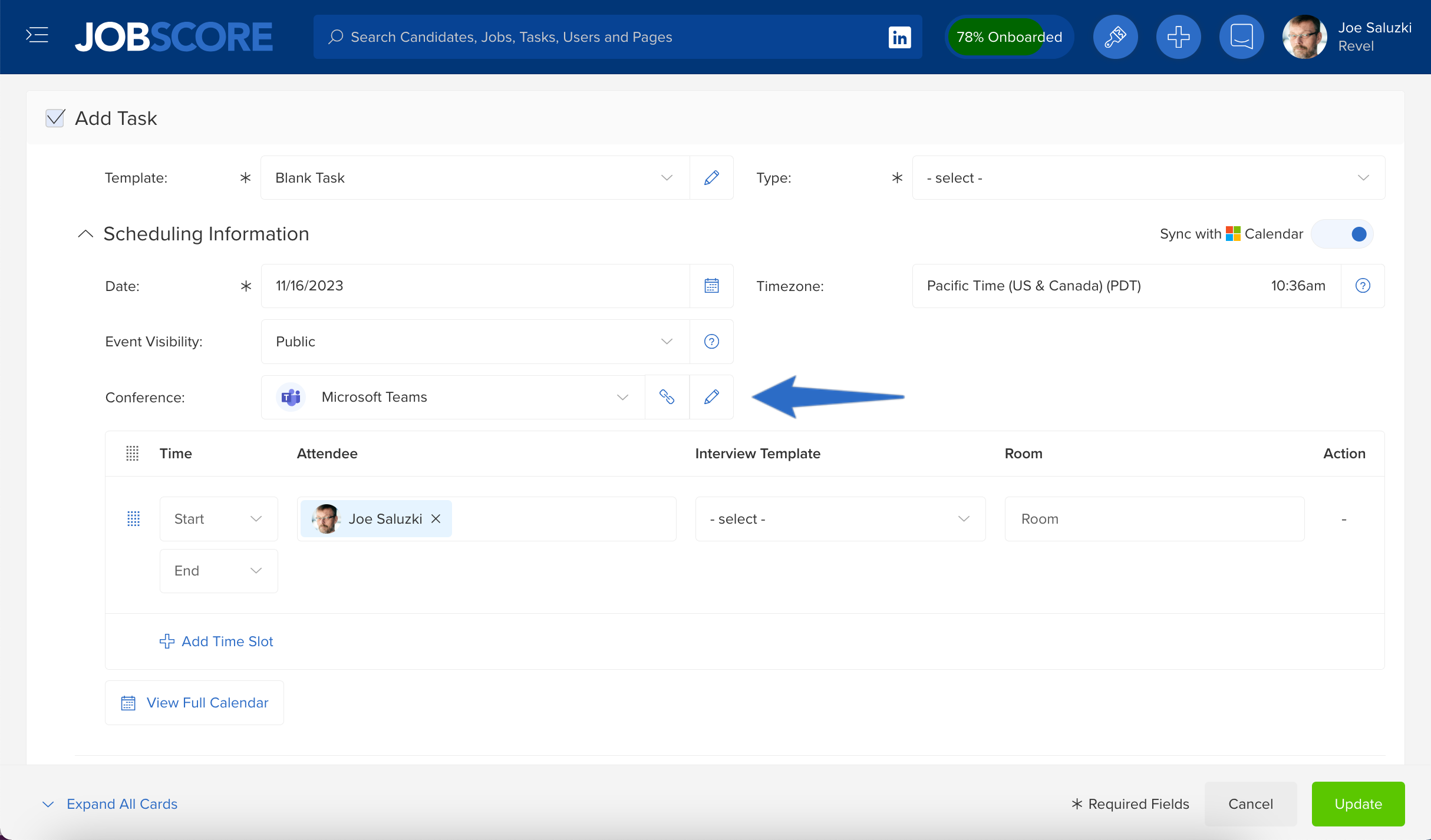Screen dimensions: 1431x840
Task: Open the pin tool in header
Action: (x=1115, y=37)
